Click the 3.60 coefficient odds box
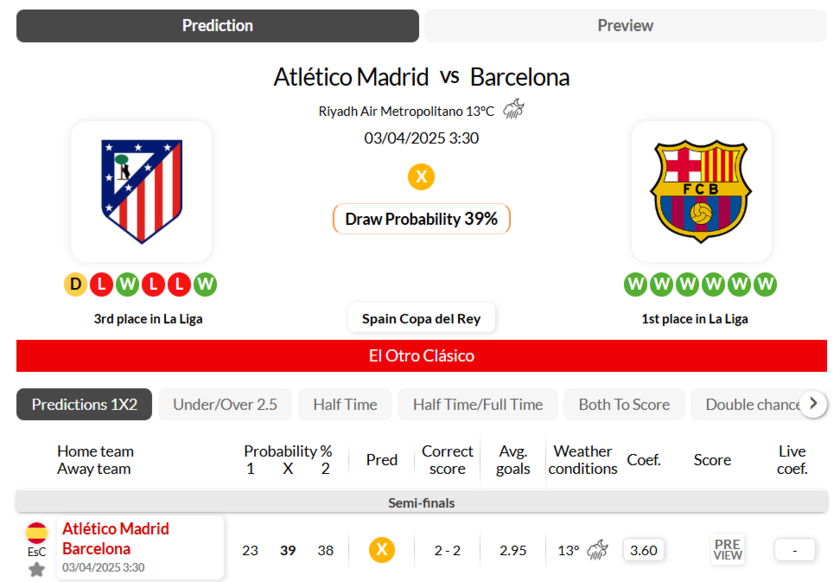840x582 pixels. [x=644, y=549]
